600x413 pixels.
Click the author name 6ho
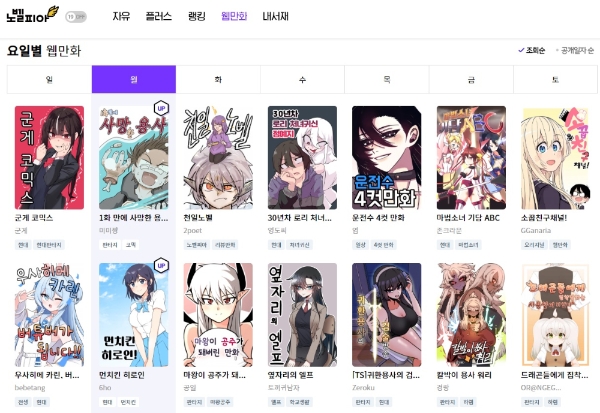105,388
